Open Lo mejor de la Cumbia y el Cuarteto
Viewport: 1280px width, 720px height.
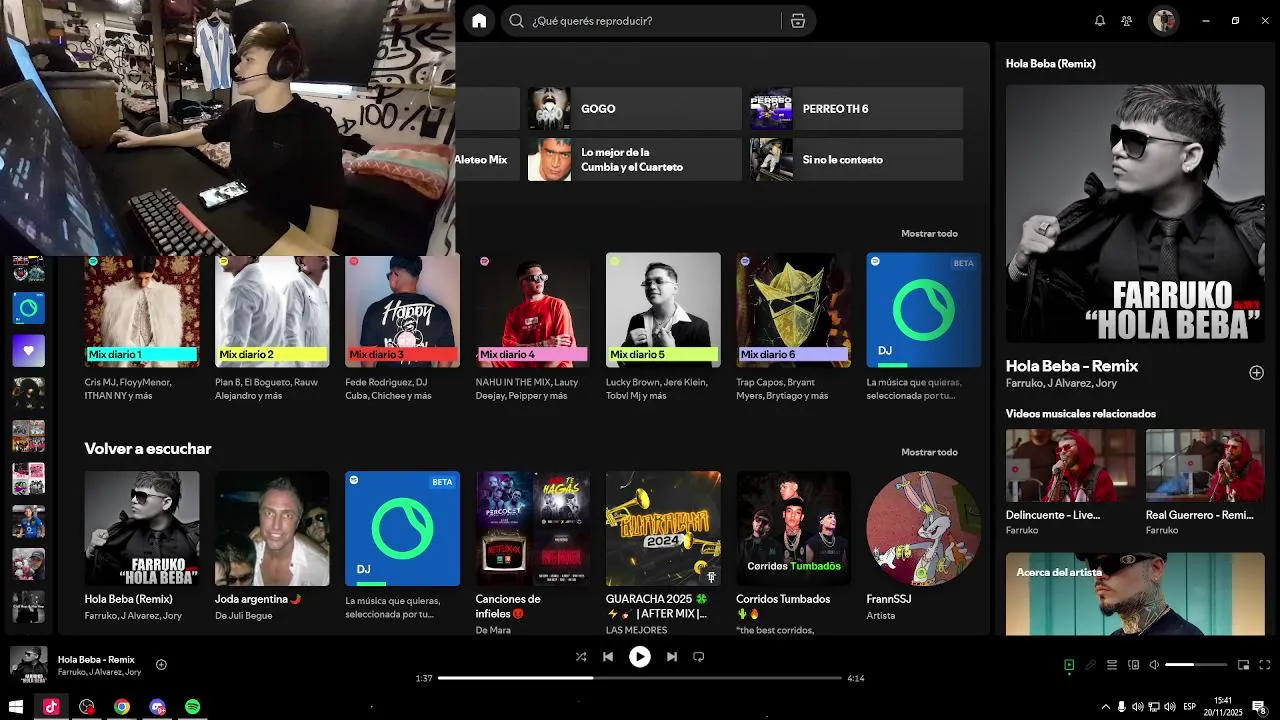click(634, 159)
